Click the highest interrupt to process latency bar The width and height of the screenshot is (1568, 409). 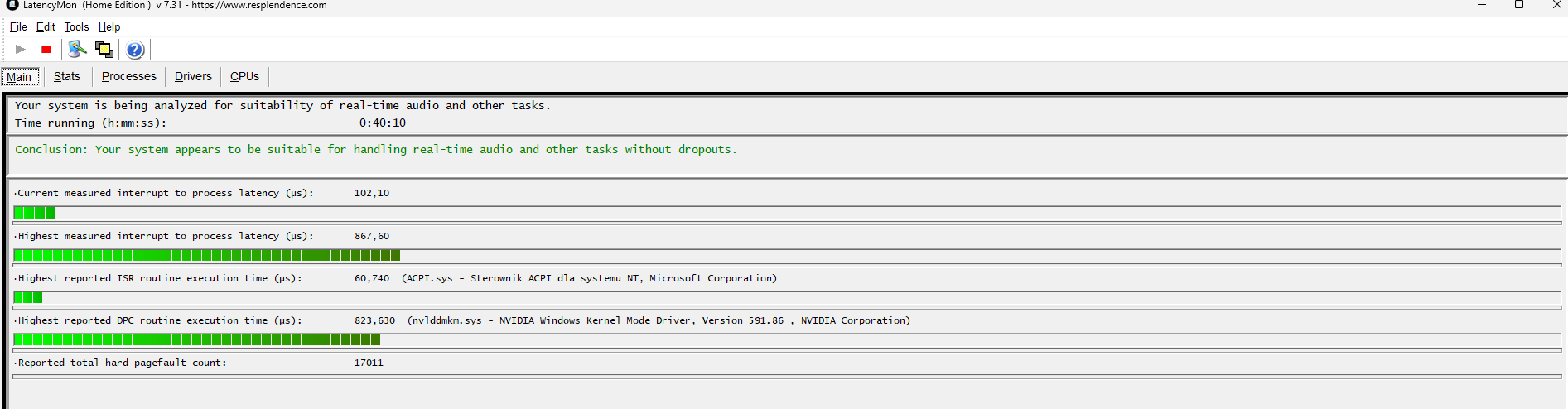207,255
